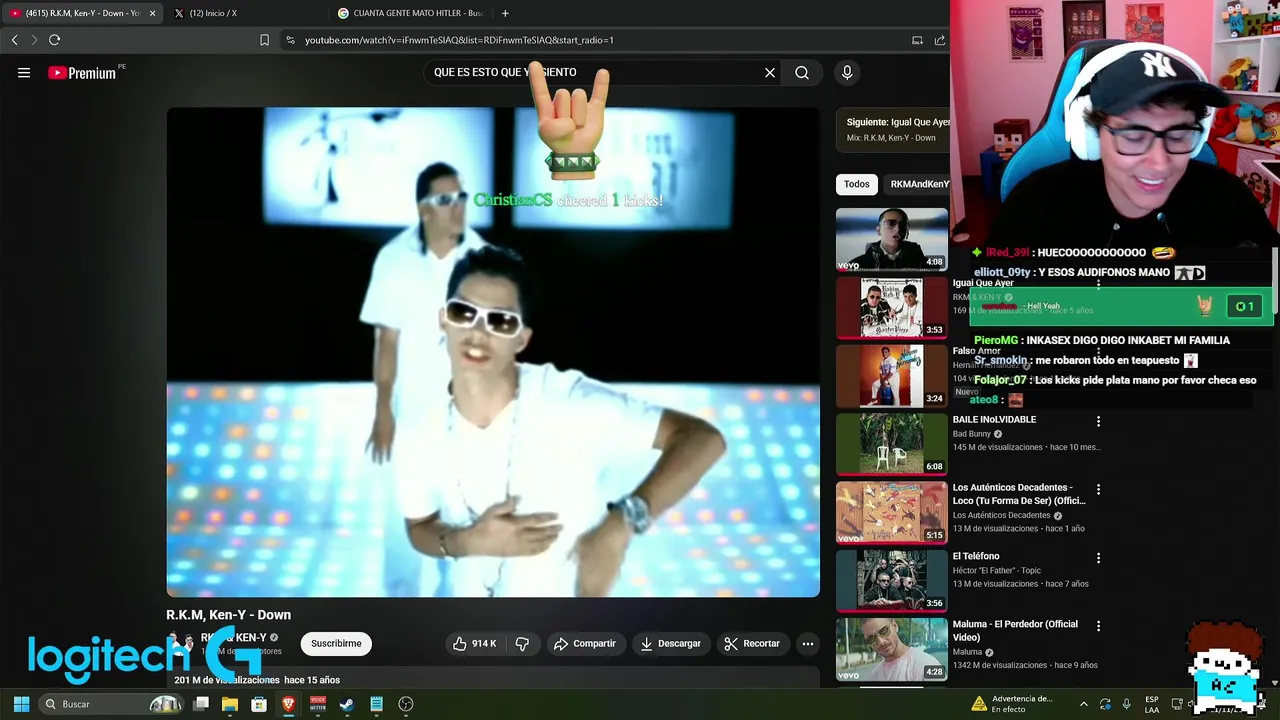Screen dimensions: 1280x720
Task: Go to YouTube Premium home logo
Action: click(x=82, y=73)
